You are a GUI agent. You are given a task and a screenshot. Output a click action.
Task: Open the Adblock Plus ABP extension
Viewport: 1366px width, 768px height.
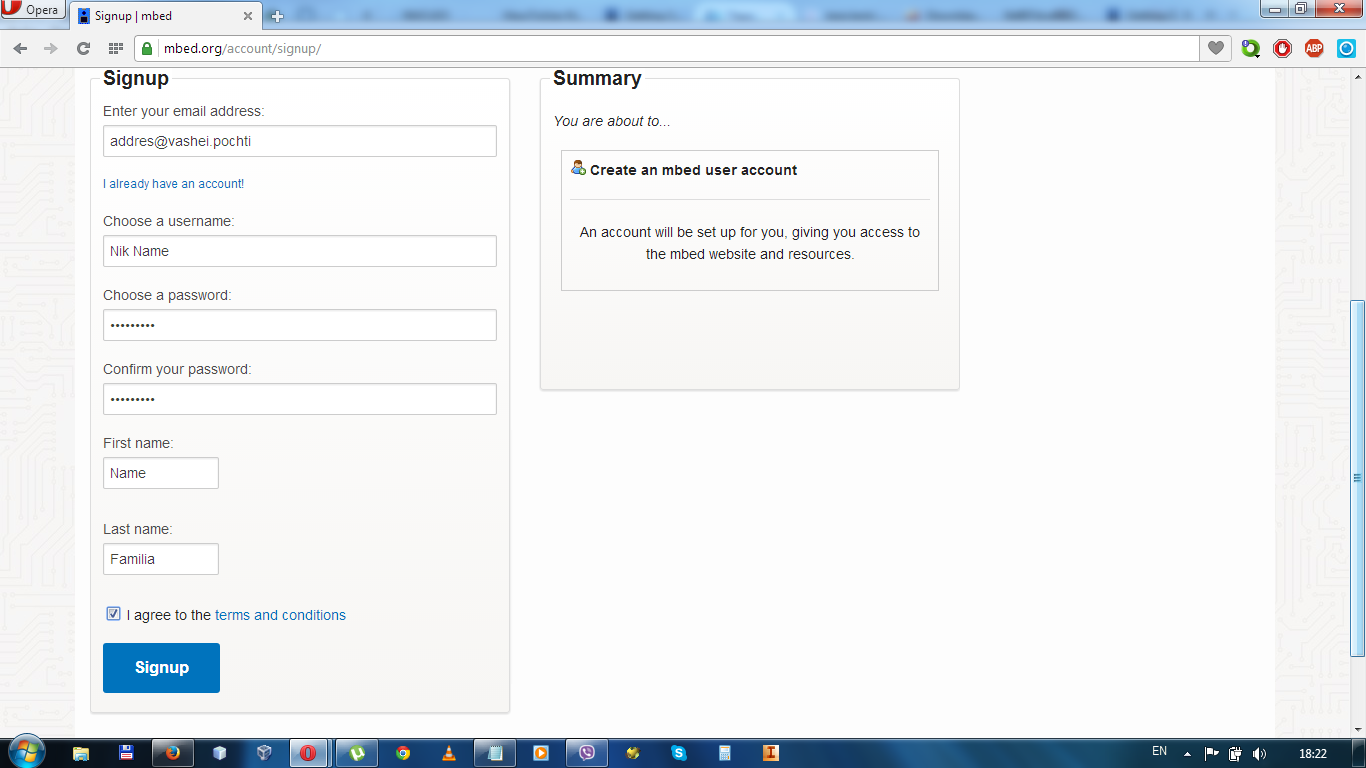pyautogui.click(x=1314, y=48)
